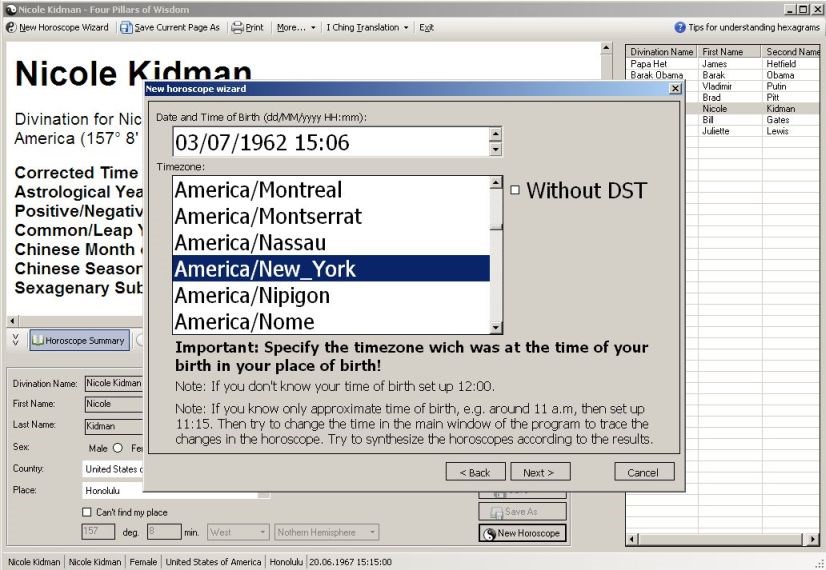
Task: Click horoscope list left scroll arrow
Action: [x=632, y=539]
